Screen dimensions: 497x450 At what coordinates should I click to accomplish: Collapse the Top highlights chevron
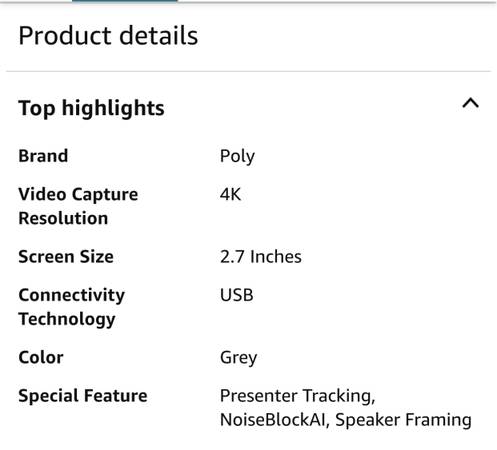[470, 103]
